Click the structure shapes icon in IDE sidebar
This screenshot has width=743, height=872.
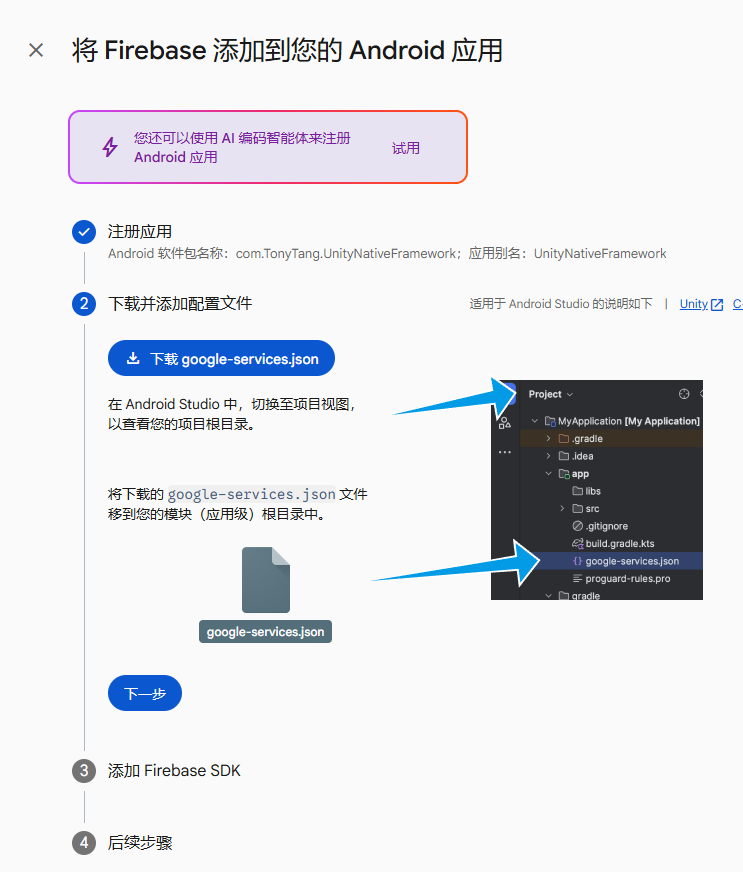pos(505,423)
